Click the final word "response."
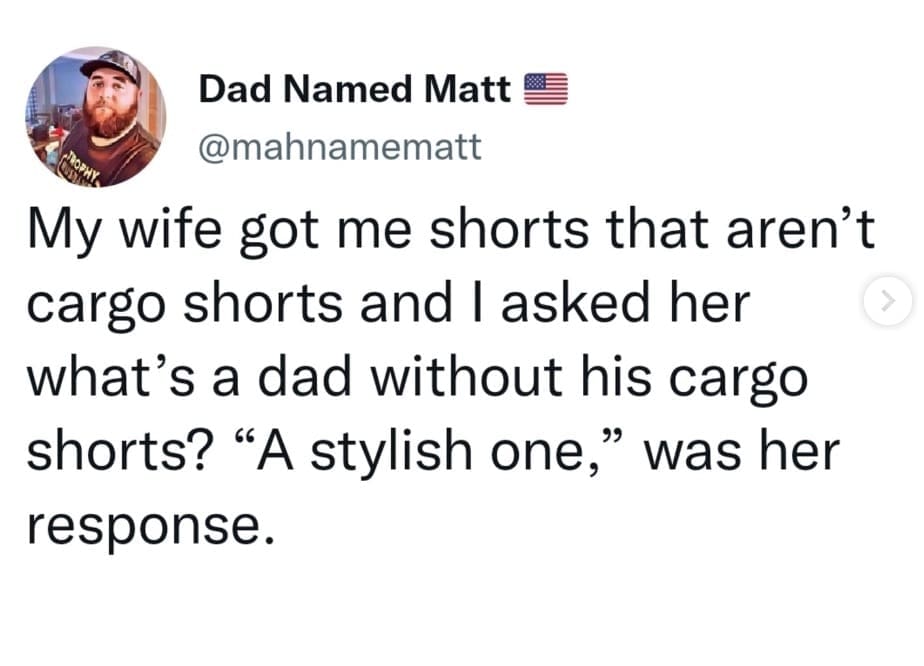 (148, 522)
